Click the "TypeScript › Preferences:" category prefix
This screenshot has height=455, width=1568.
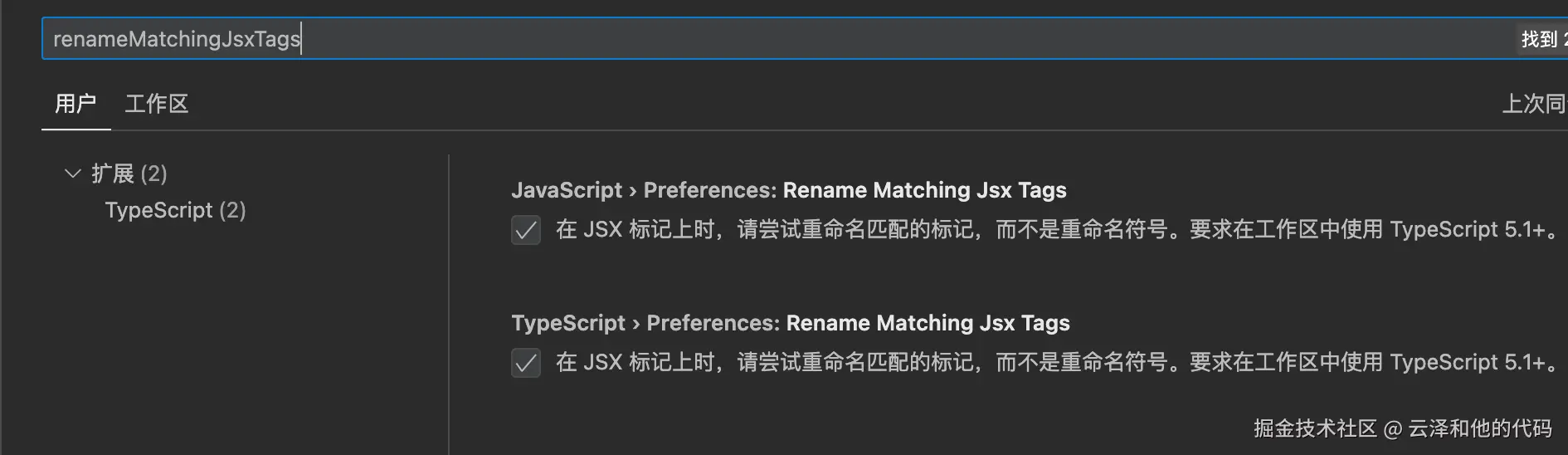coord(645,323)
